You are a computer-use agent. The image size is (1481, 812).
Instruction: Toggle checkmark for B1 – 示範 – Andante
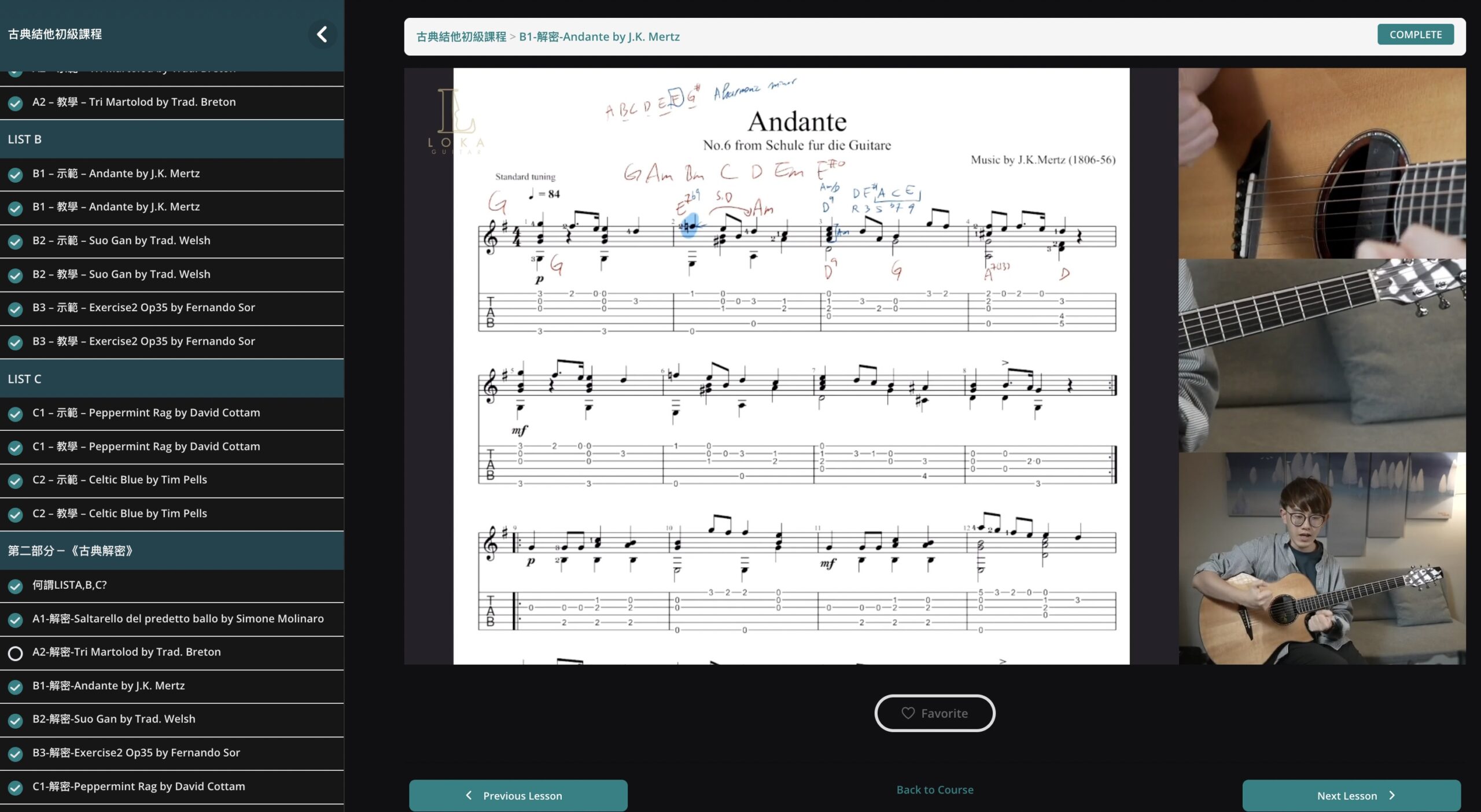(16, 174)
